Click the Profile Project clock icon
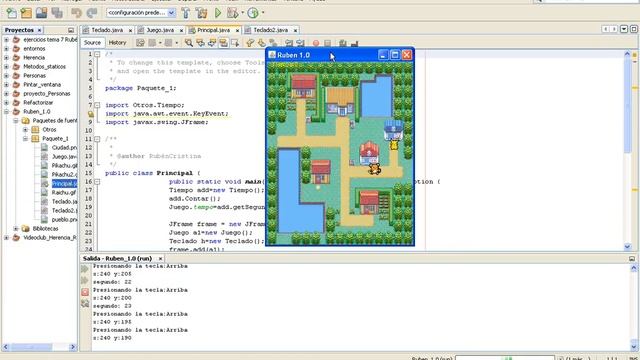Screen dimensions: 640x360 click(x=253, y=13)
